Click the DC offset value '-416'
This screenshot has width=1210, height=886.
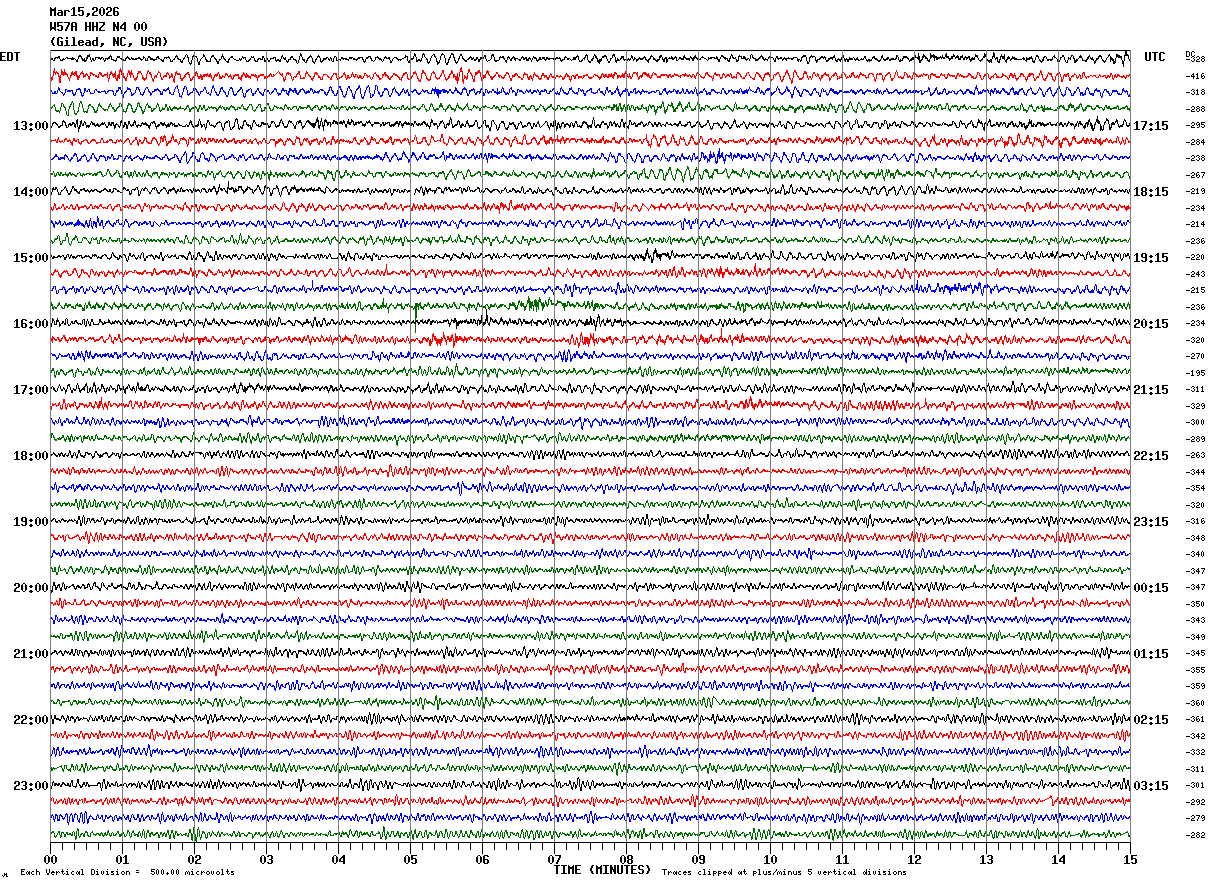point(1195,76)
